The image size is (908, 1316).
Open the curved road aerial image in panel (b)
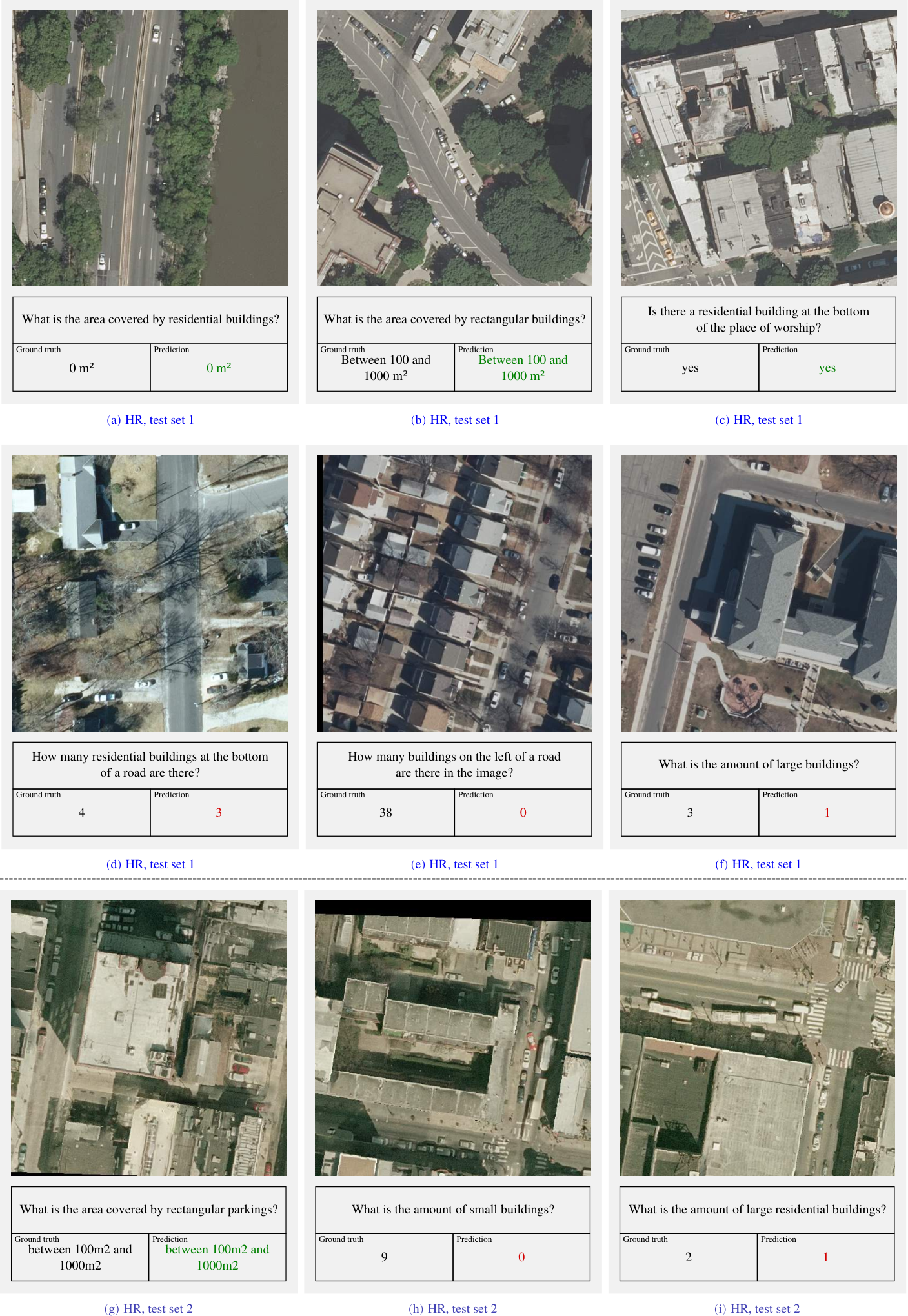click(454, 148)
